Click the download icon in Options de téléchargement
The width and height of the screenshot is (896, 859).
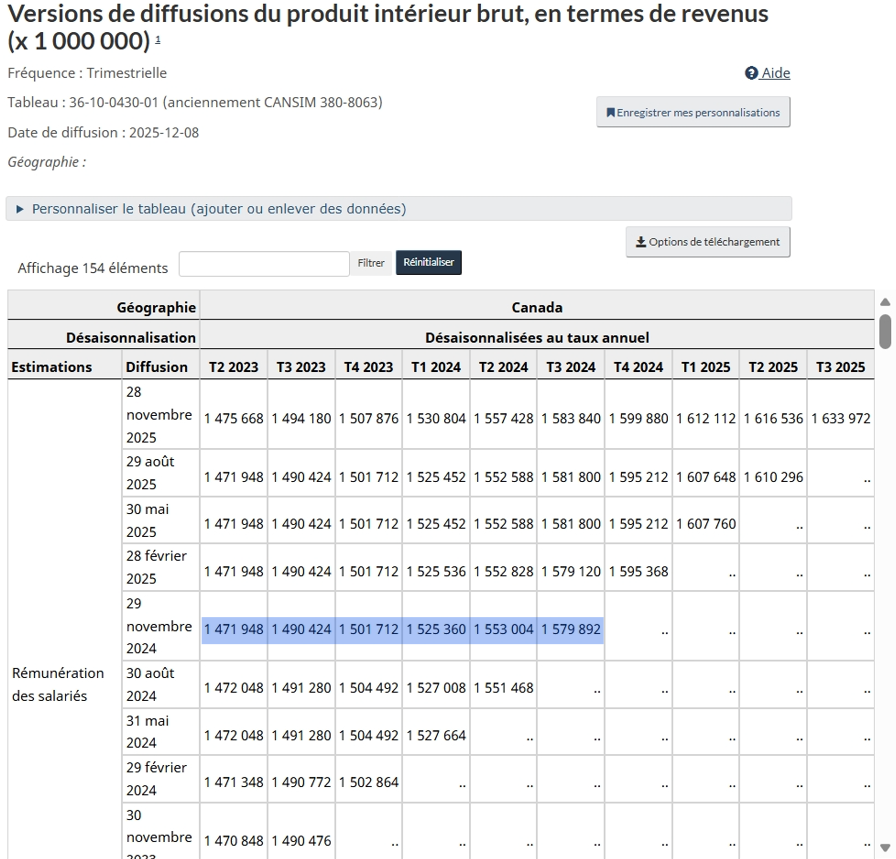(641, 242)
